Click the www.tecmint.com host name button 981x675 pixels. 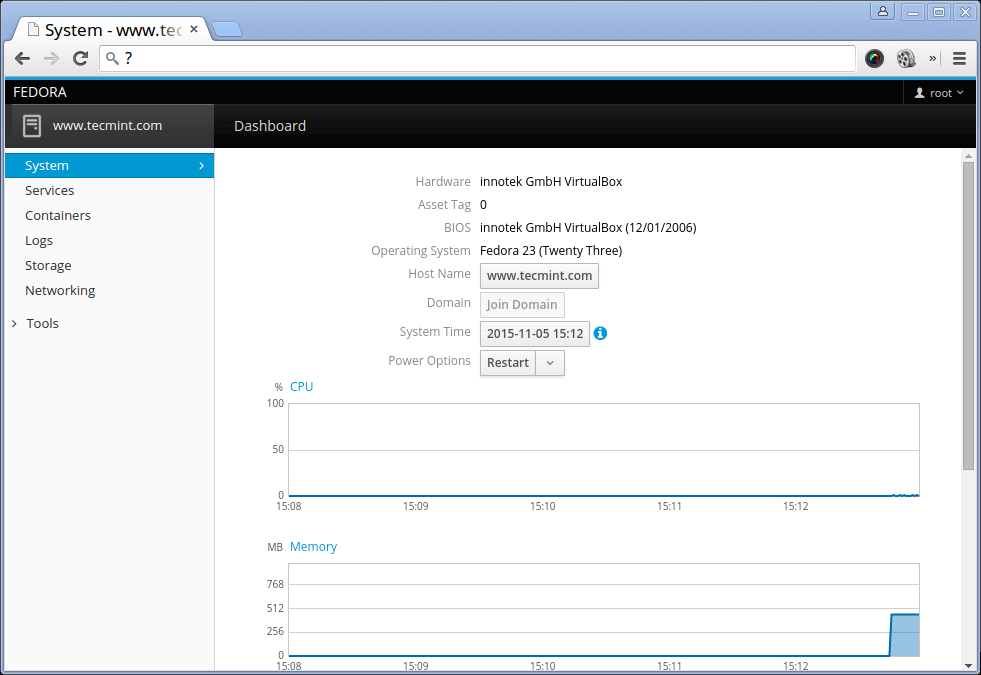pos(539,276)
